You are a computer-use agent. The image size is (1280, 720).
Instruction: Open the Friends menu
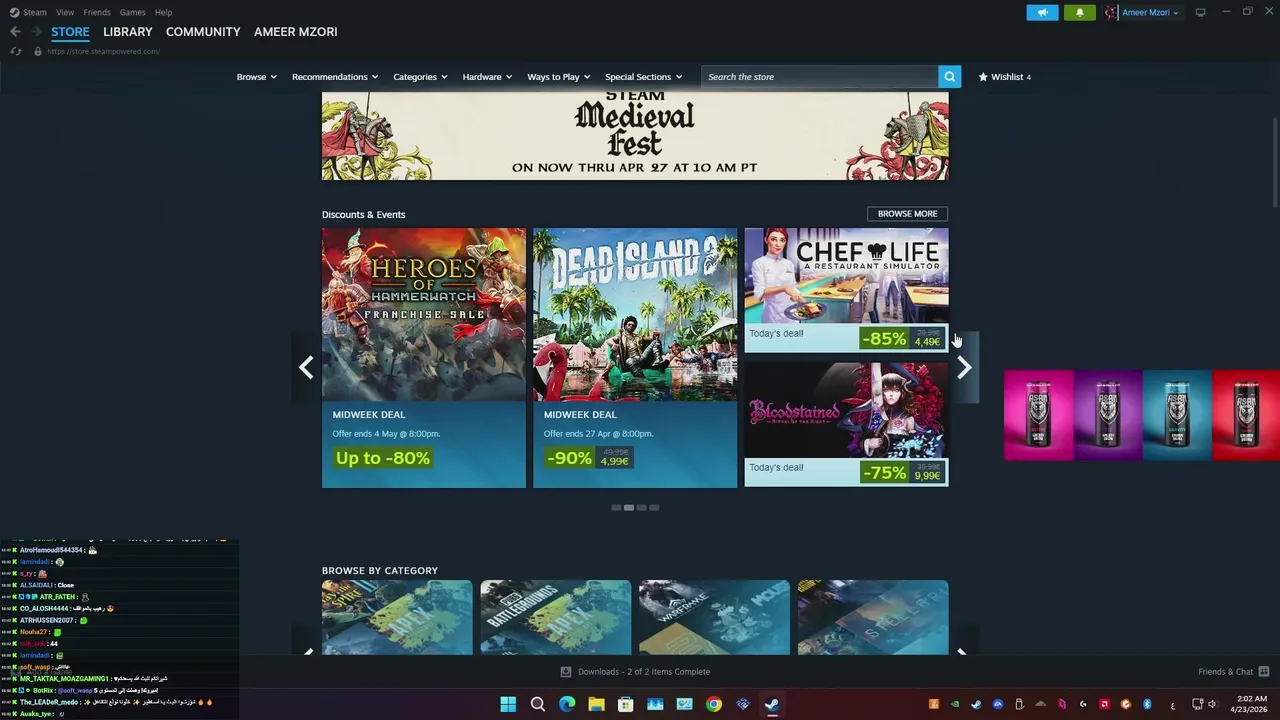(97, 12)
